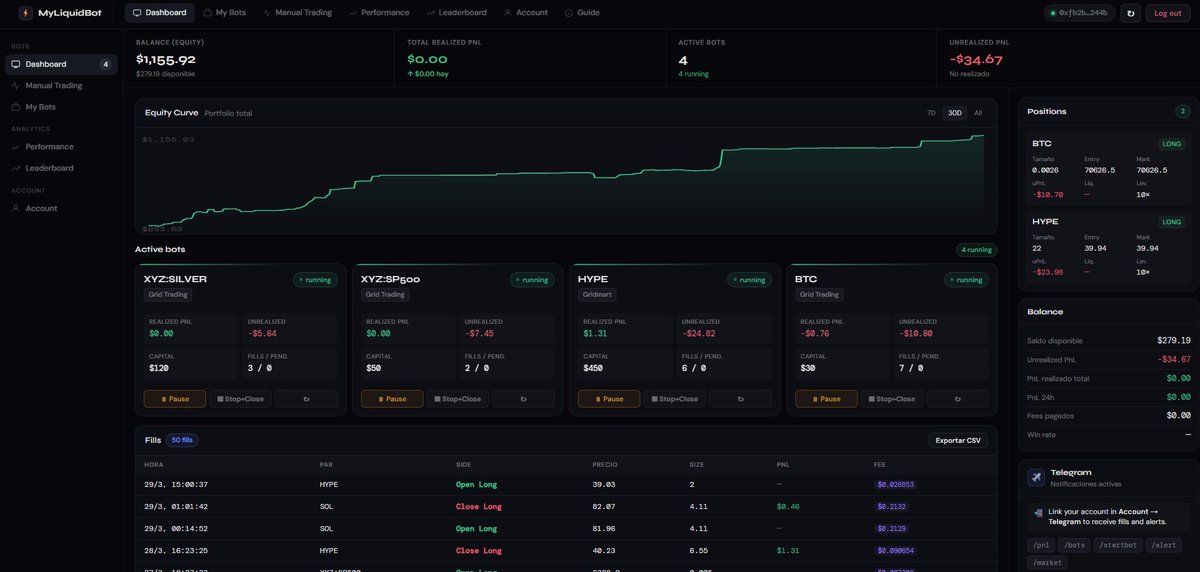Pause the HYPE bot
The height and width of the screenshot is (572, 1200).
tap(609, 399)
